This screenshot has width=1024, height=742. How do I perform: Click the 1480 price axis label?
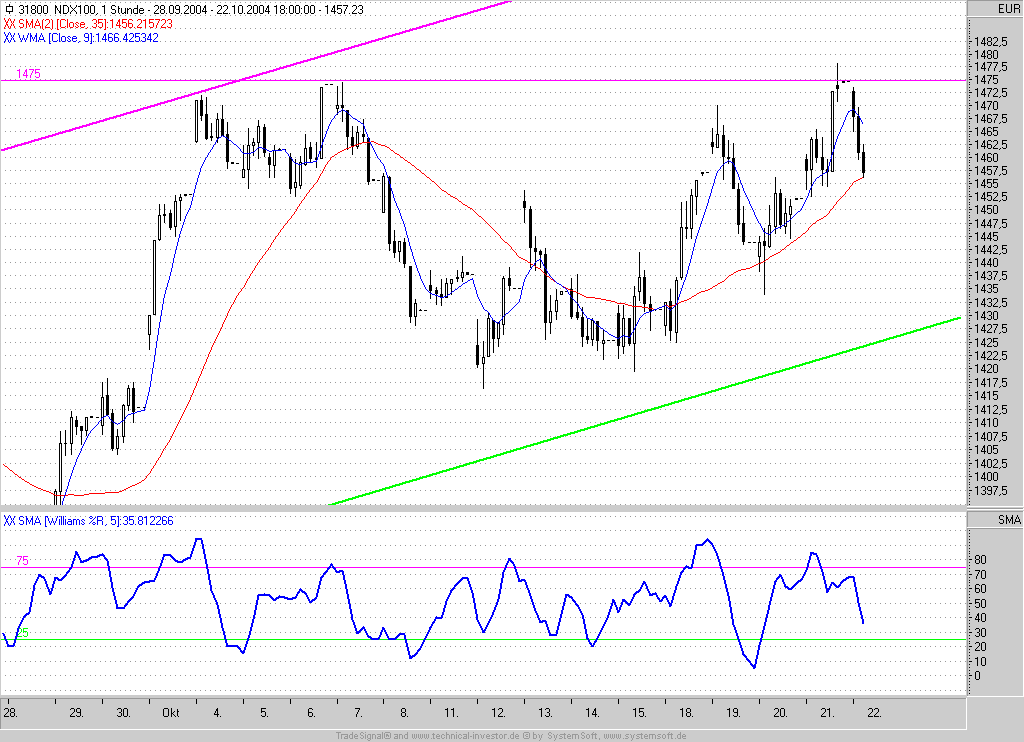[986, 55]
